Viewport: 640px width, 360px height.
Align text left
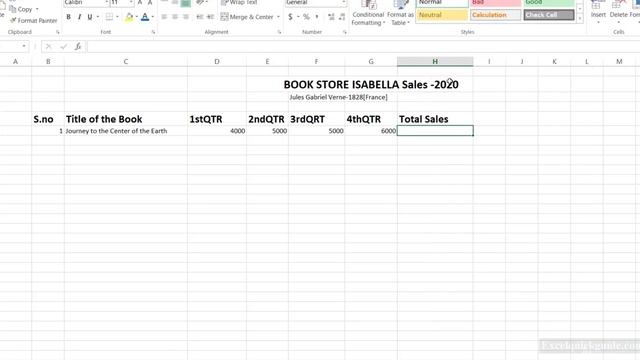click(x=164, y=17)
